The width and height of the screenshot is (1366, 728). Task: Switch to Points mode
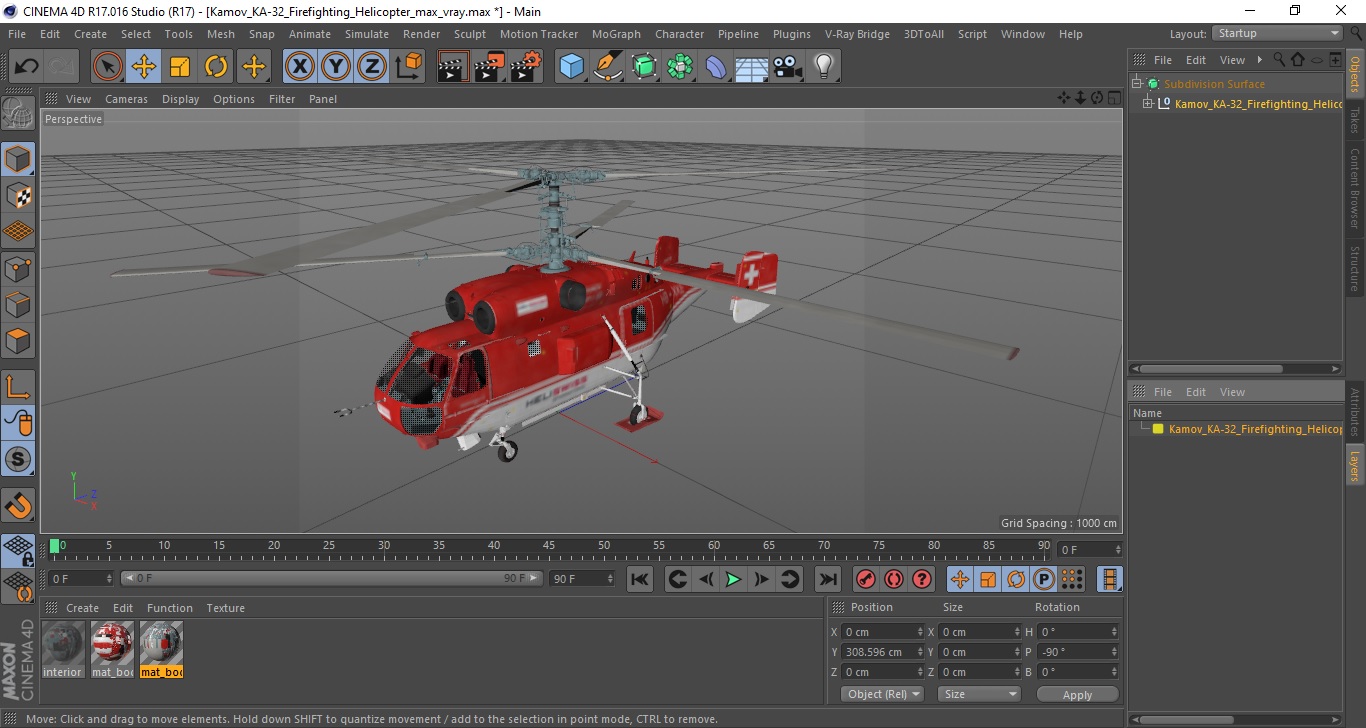click(18, 268)
